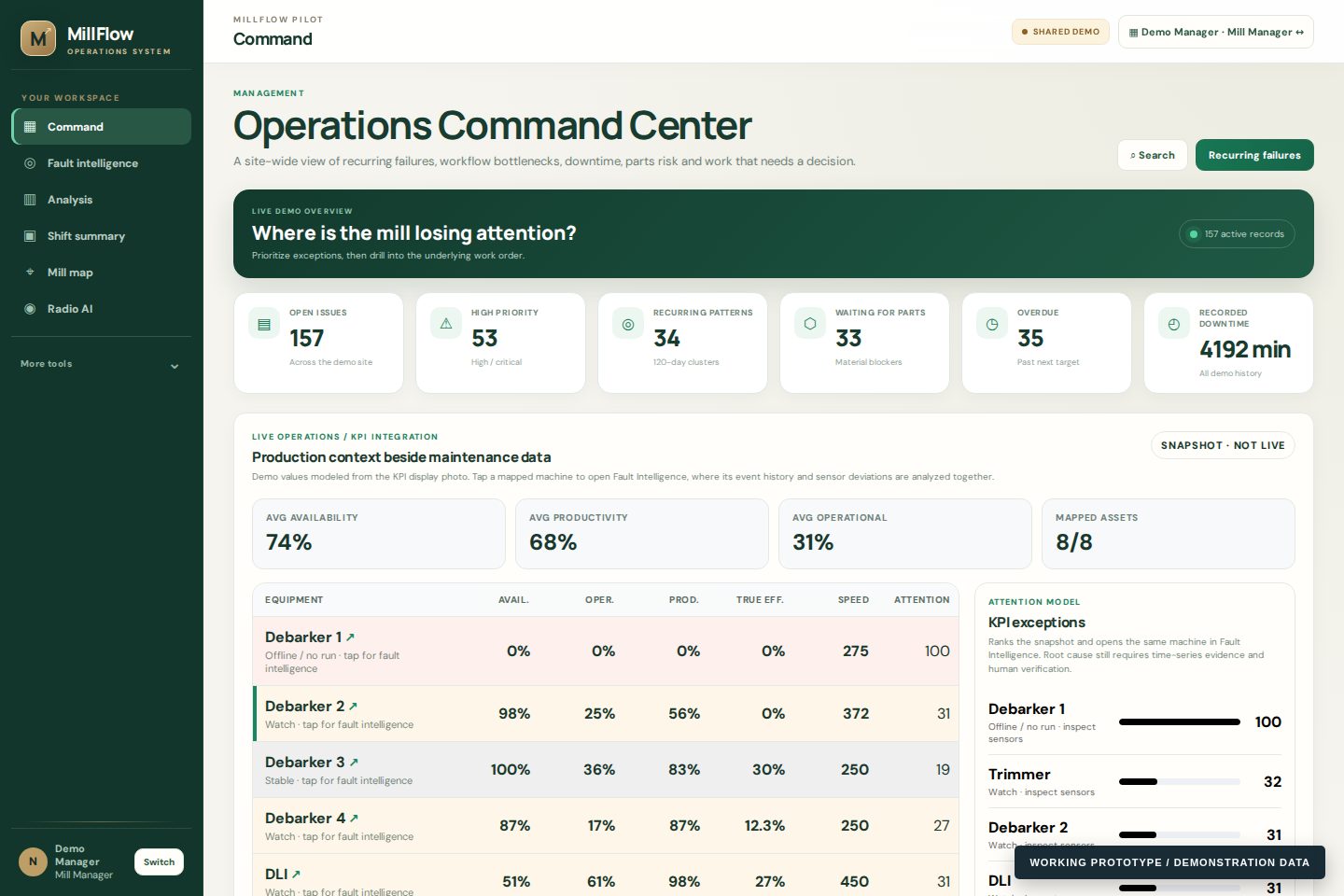Click the Command grid icon in sidebar
This screenshot has width=1344, height=896.
30,127
